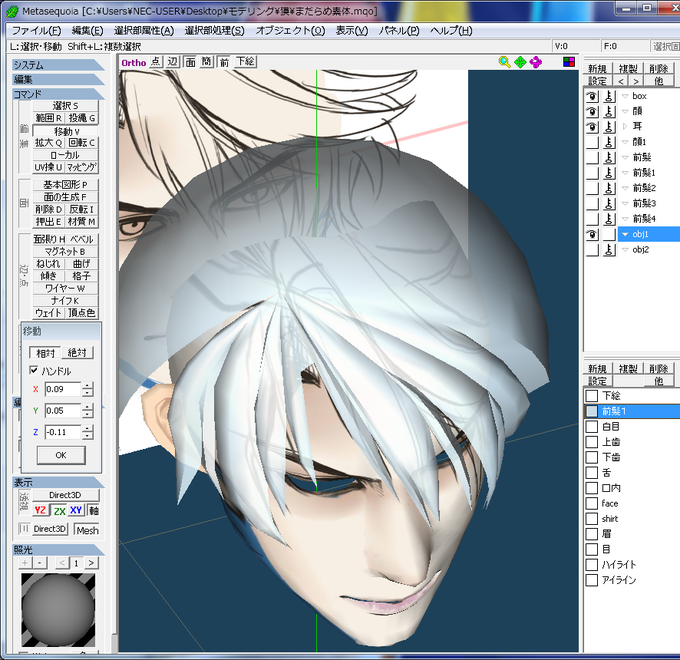Click the lighting sphere preview
This screenshot has width=680, height=660.
[x=58, y=610]
